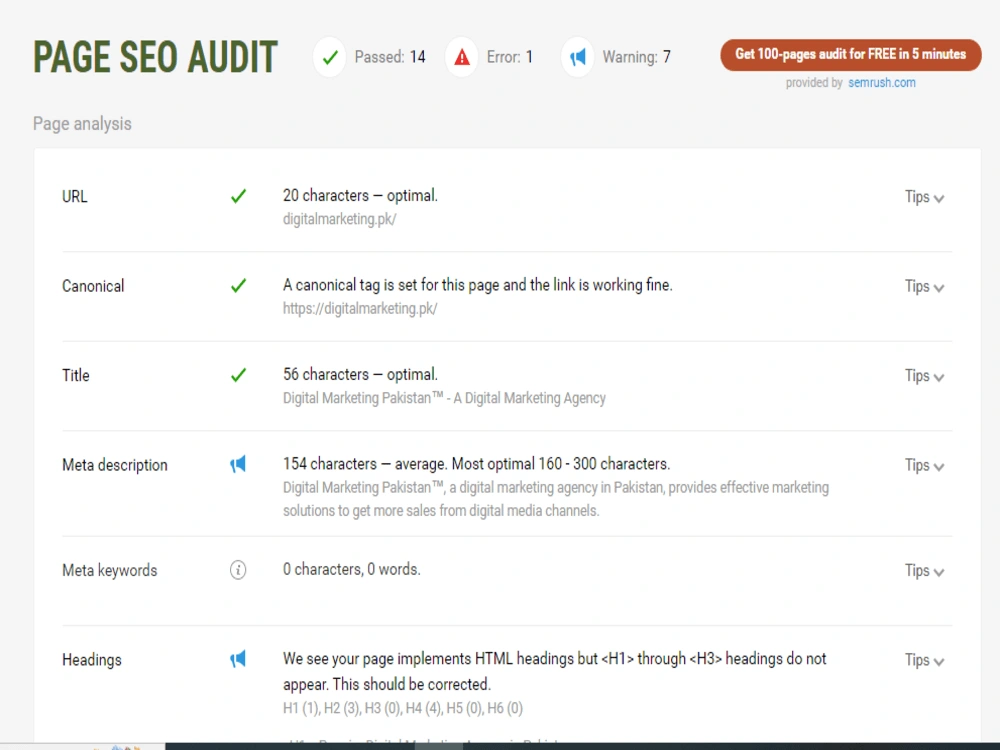Click '56 characters — optimal.' text
The height and width of the screenshot is (750, 1000).
[360, 374]
